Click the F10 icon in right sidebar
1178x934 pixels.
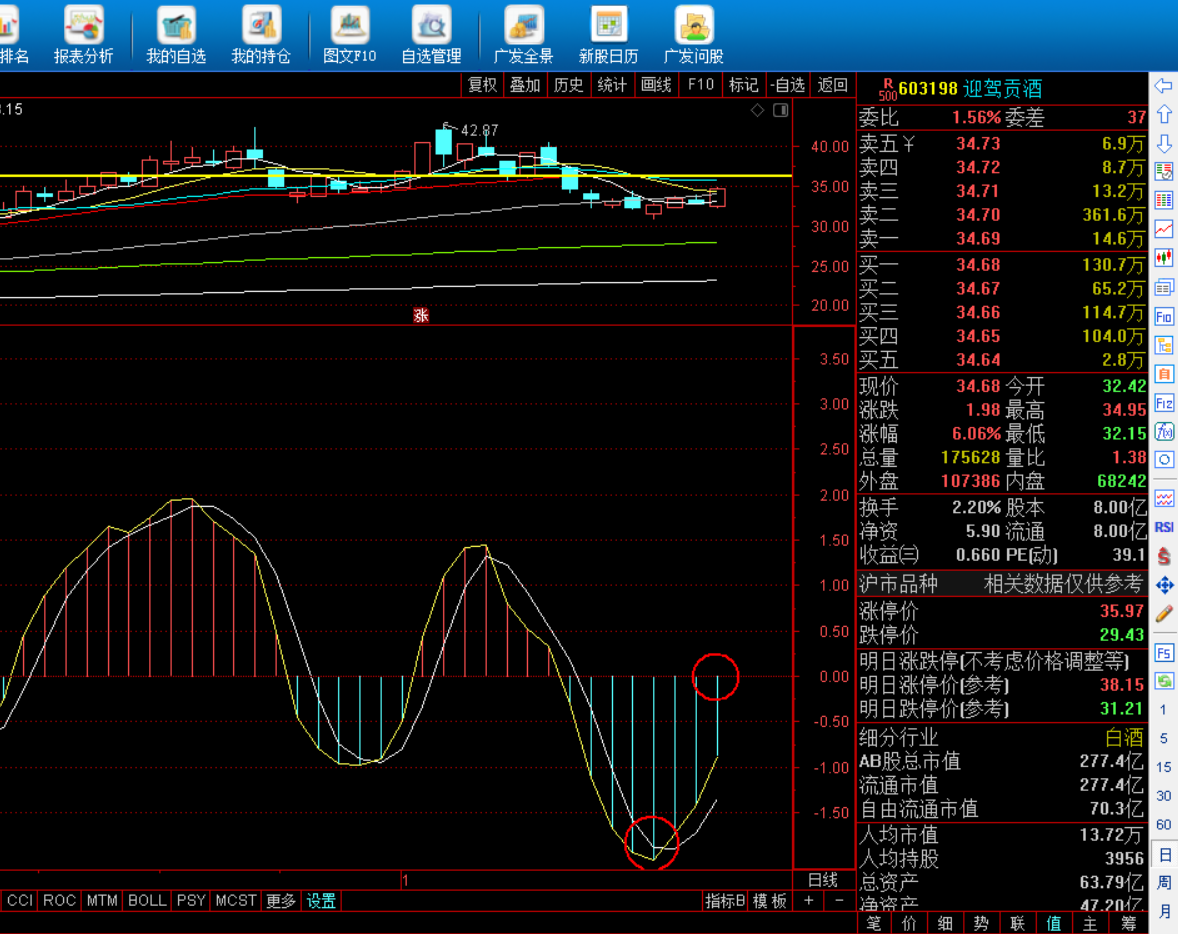pos(1164,316)
